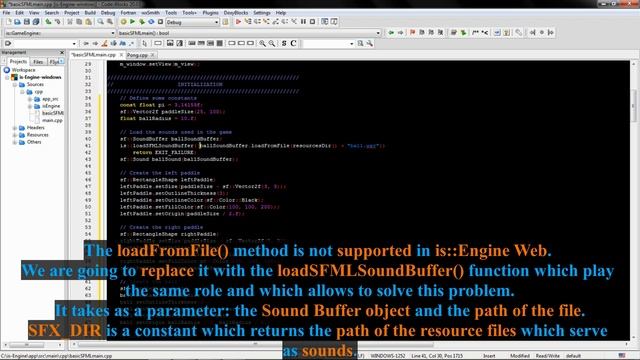Click the Copy icon in toolbar
Viewport: 640px width, 360px height.
(79, 22)
